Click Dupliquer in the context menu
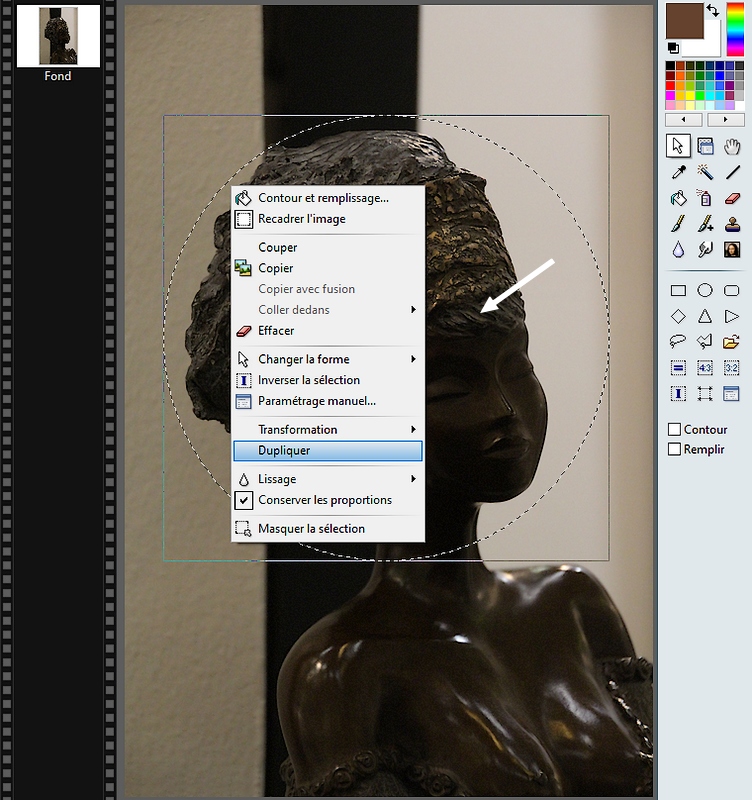The width and height of the screenshot is (752, 800). pos(328,451)
